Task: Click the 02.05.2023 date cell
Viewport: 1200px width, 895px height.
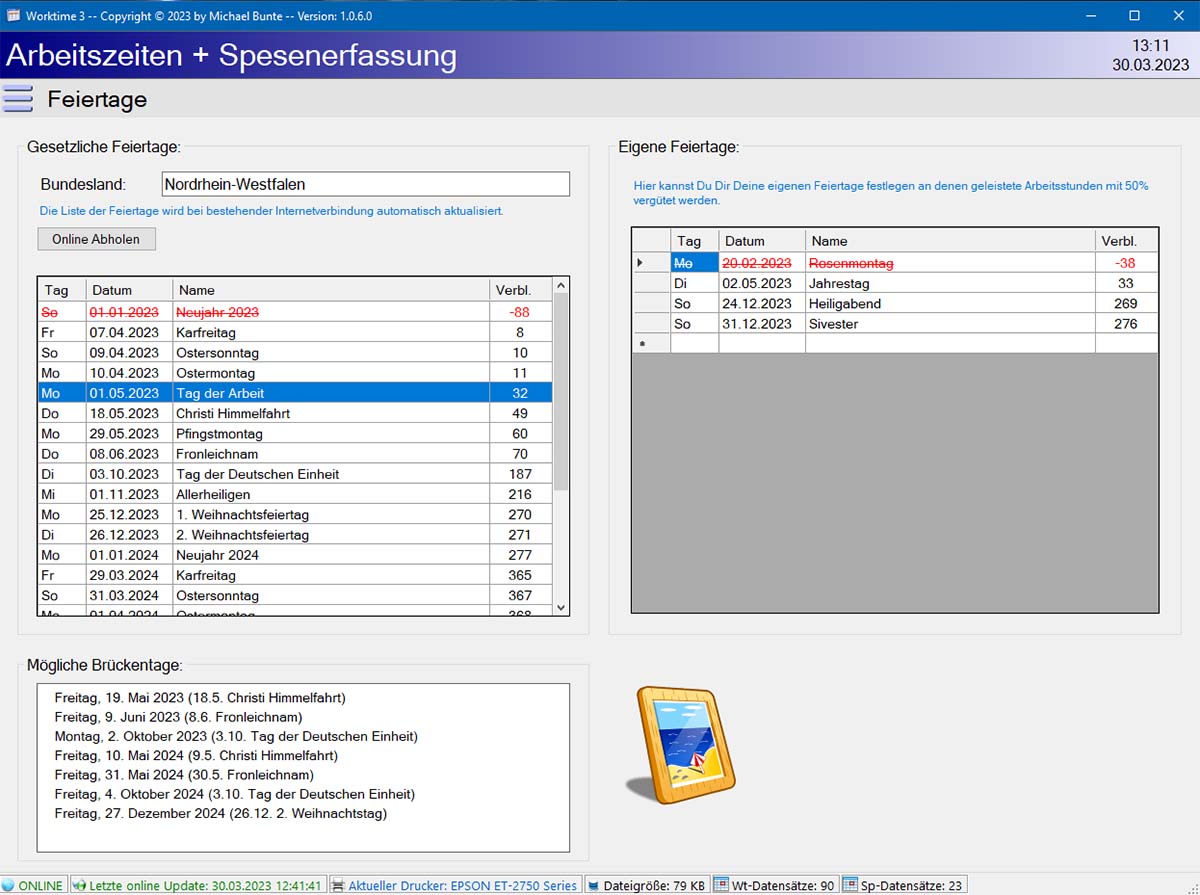Action: point(762,283)
